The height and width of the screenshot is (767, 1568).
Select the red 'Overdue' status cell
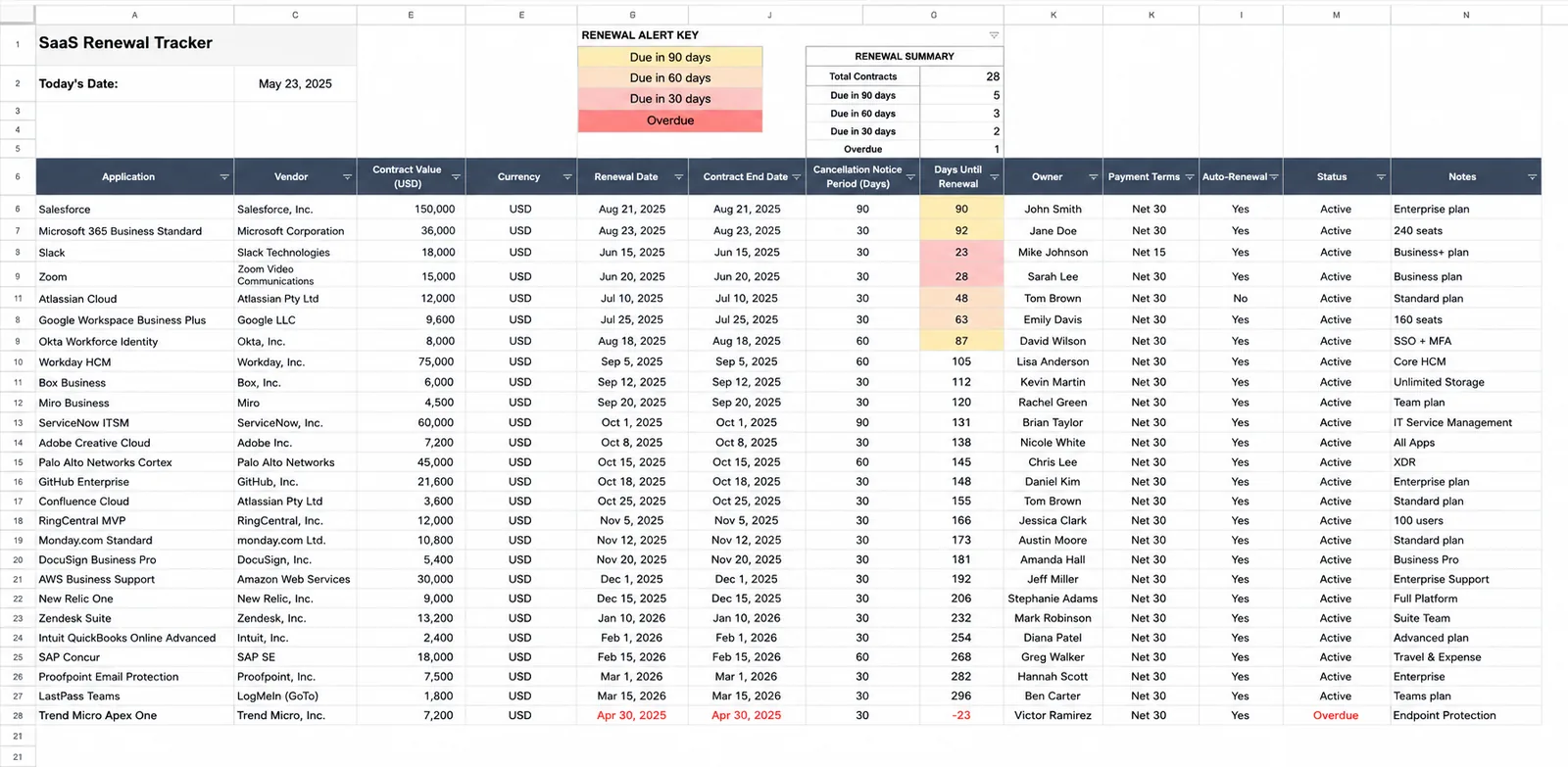click(x=1336, y=716)
